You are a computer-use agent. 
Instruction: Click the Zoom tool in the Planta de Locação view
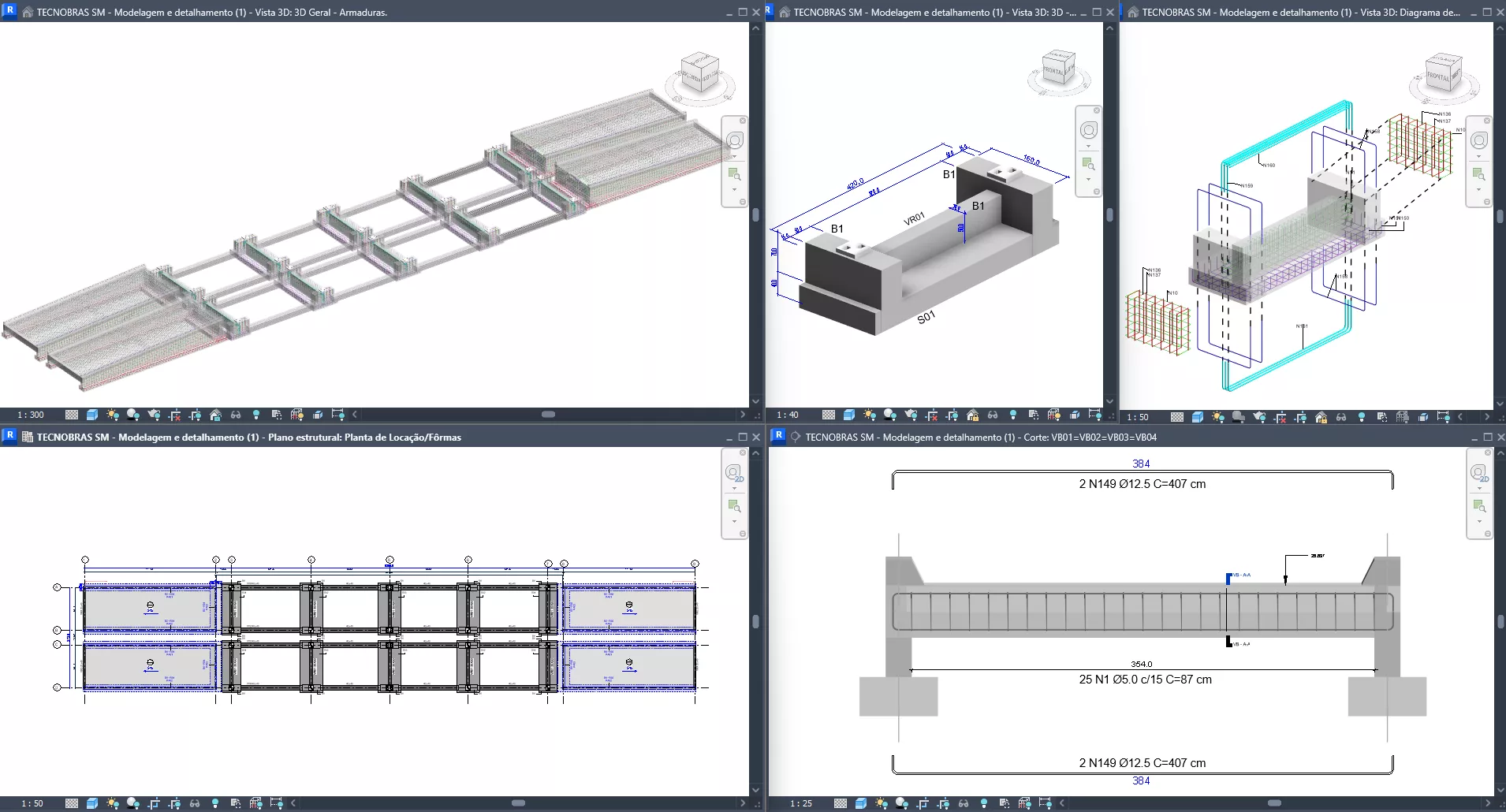pos(734,505)
